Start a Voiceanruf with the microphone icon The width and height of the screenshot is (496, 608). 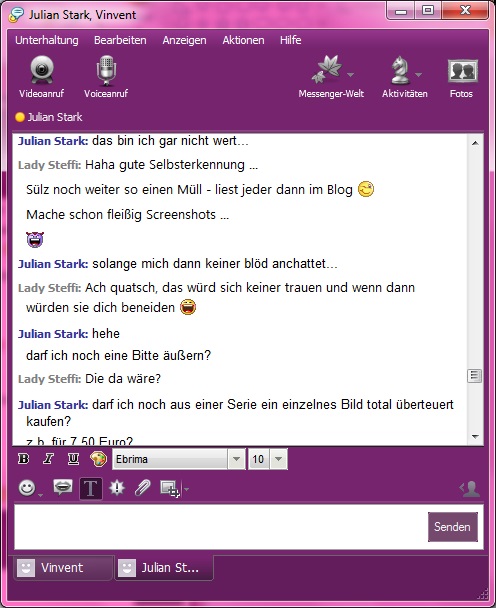click(x=106, y=71)
